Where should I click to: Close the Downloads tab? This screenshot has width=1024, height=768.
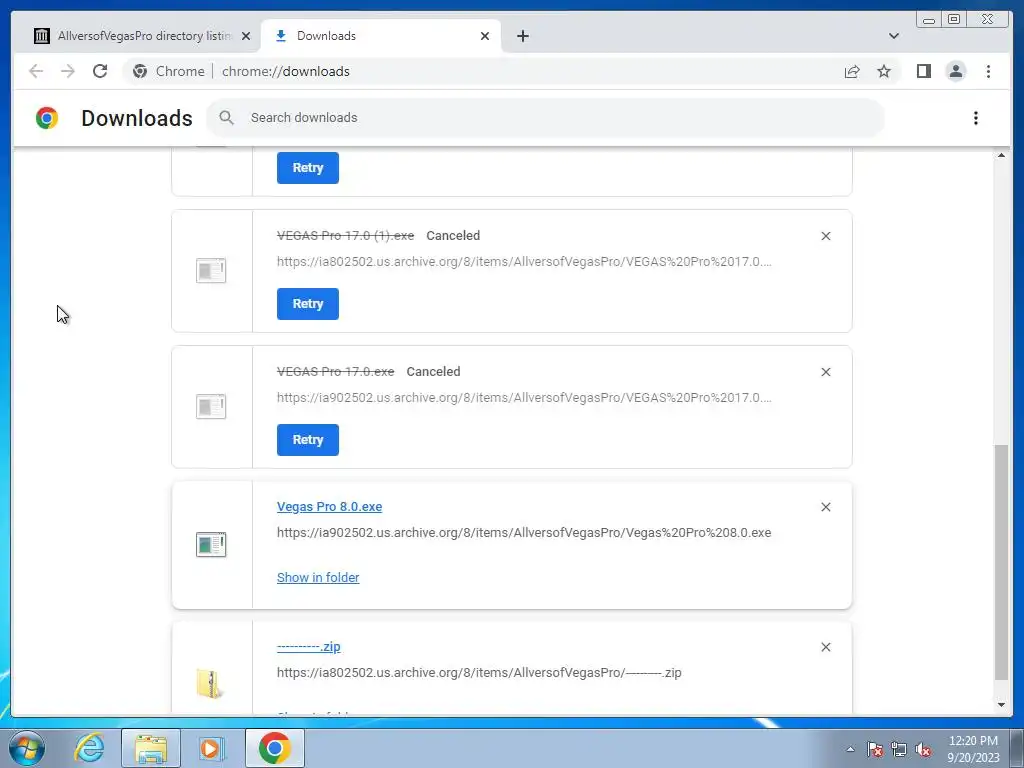click(x=485, y=36)
